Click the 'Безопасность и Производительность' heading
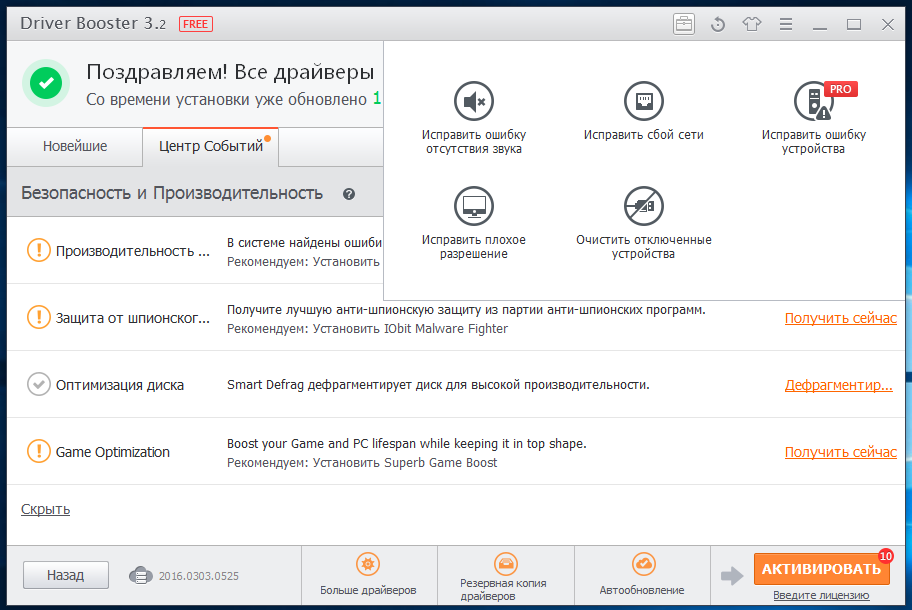 172,193
